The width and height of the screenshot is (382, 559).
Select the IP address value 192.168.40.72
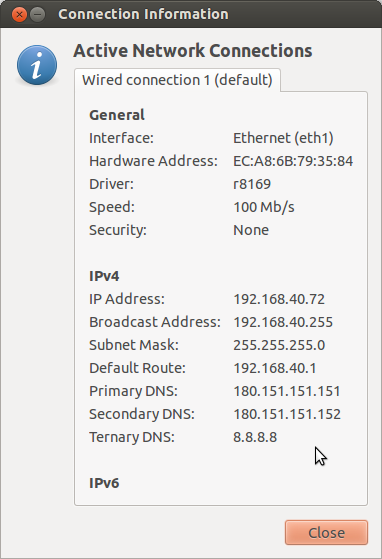(279, 299)
